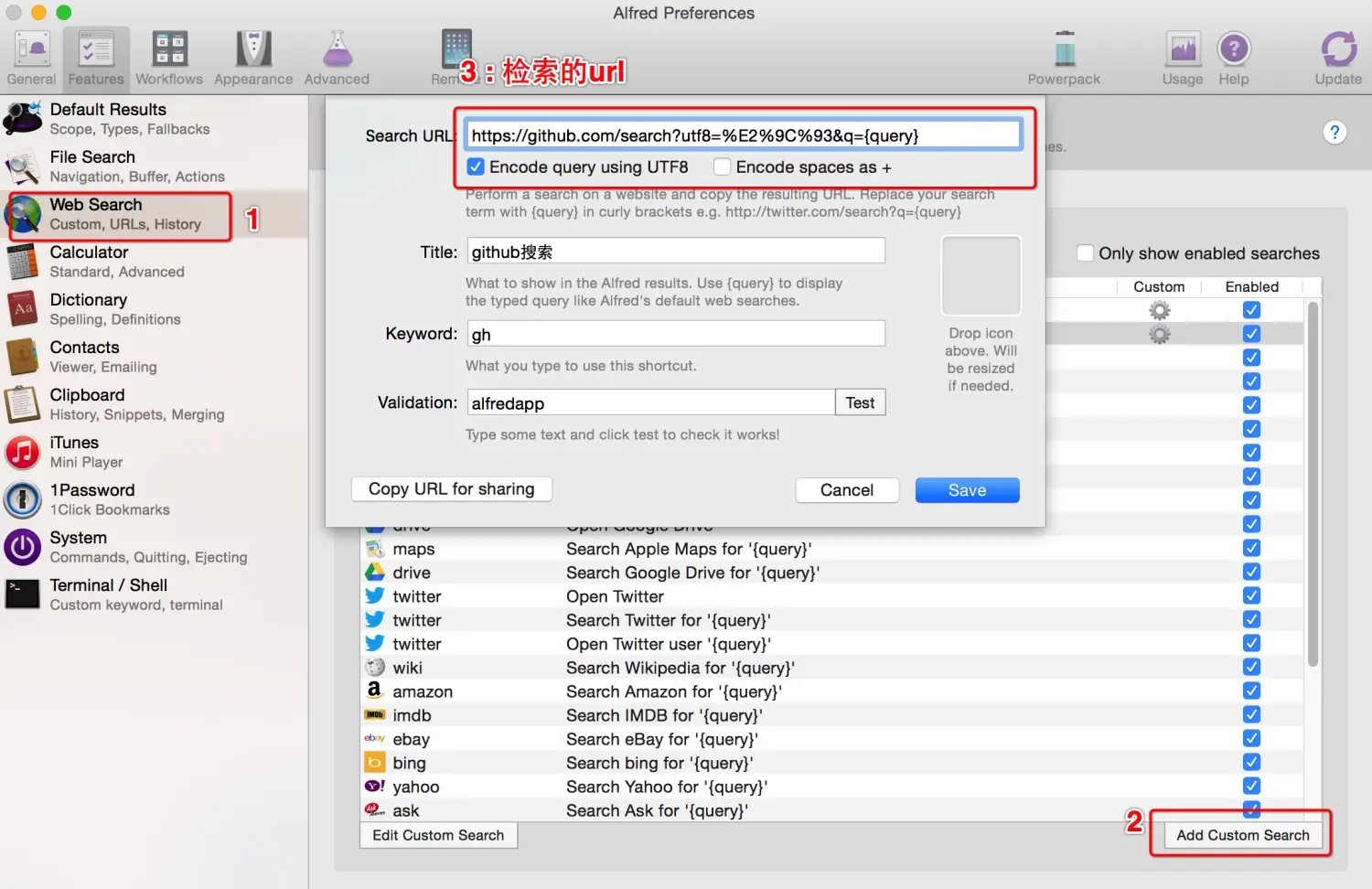Select the Search Twitter for '{query}' row
Viewport: 1372px width, 889px height.
pos(831,620)
